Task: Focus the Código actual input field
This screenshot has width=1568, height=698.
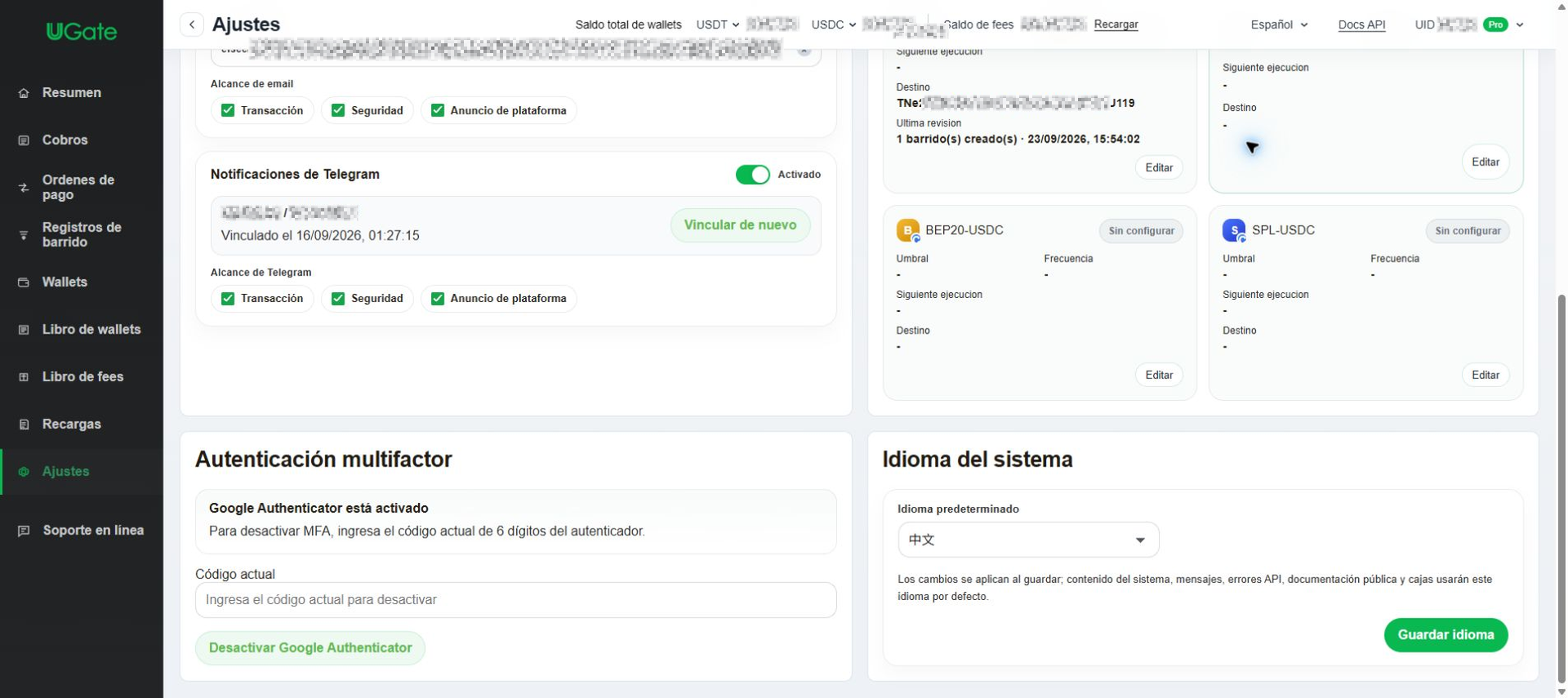Action: [x=516, y=600]
